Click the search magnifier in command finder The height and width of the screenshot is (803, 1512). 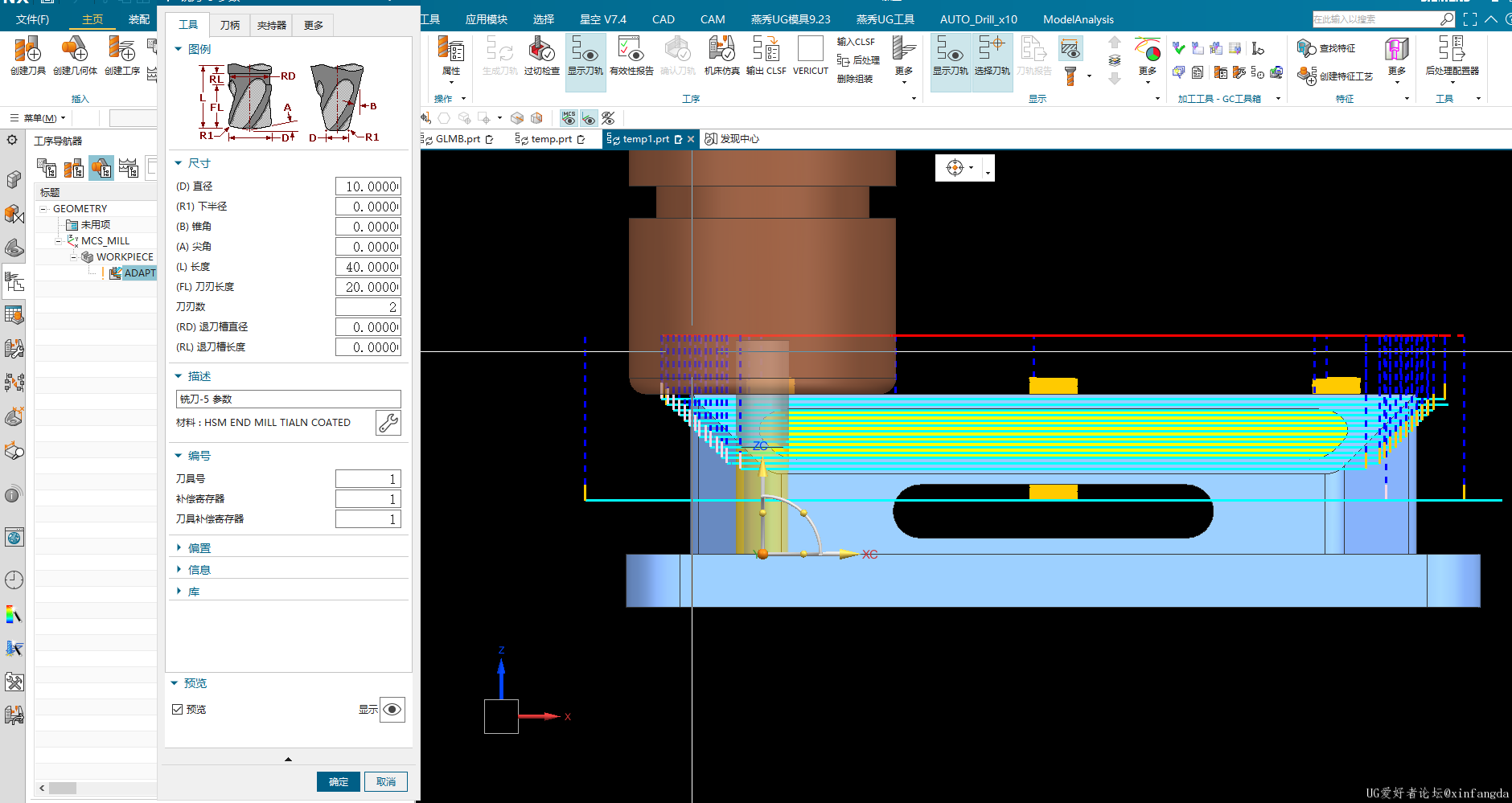click(x=1447, y=19)
